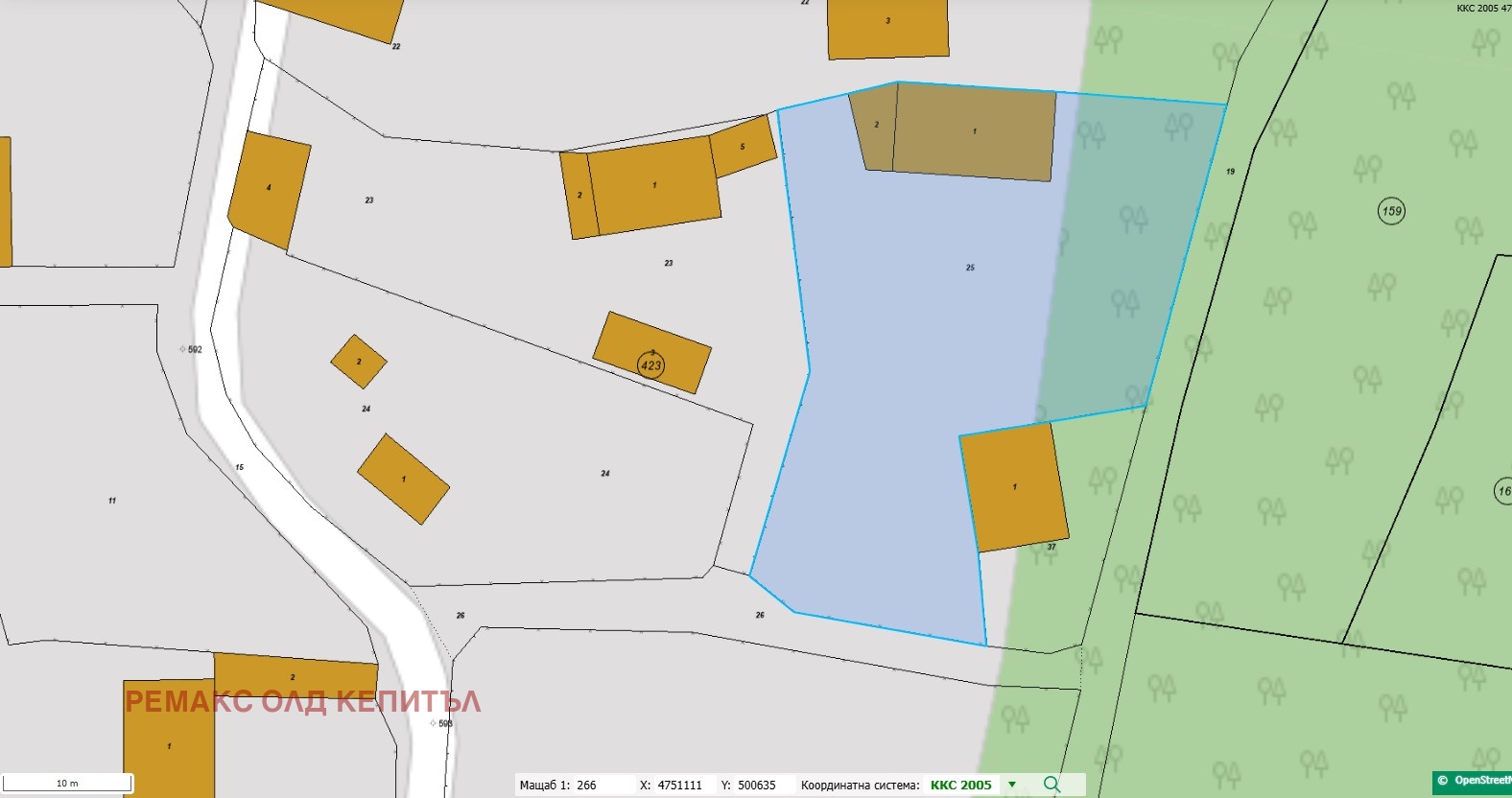Click parcel number 25 in highlighted plot
This screenshot has height=798, width=1512.
tap(970, 268)
